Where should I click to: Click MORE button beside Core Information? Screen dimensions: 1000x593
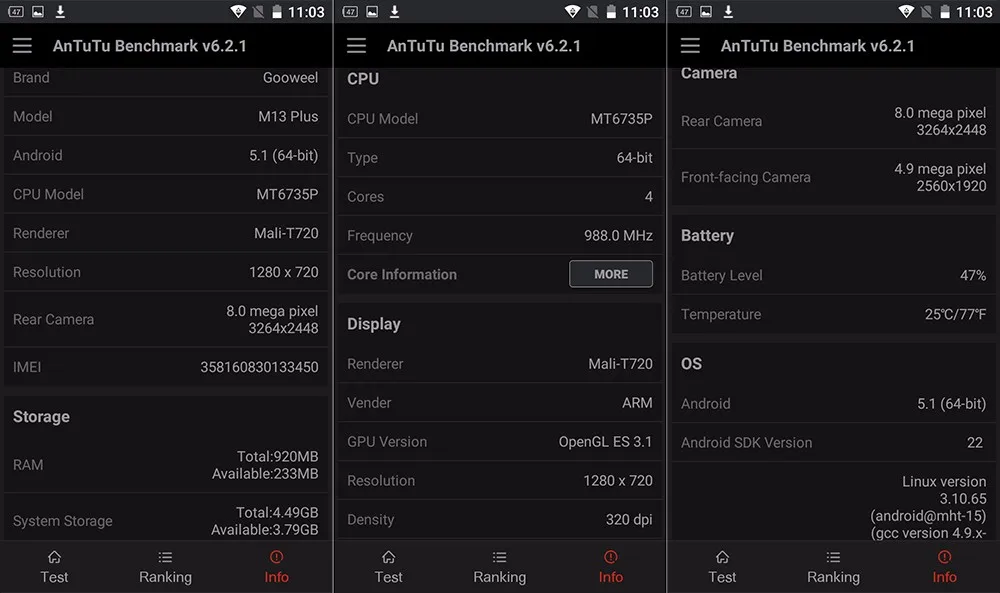coord(611,274)
